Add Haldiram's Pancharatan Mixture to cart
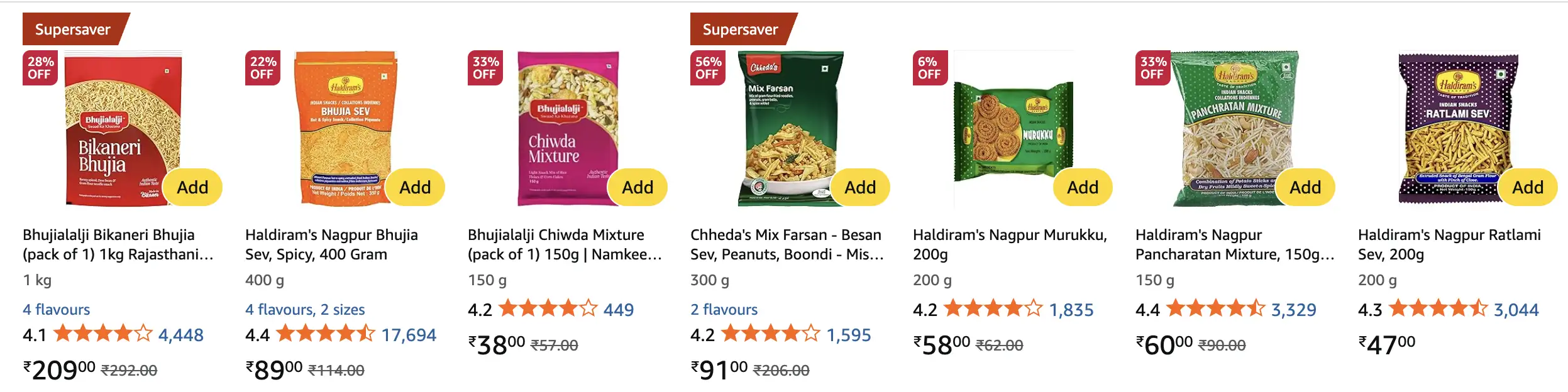This screenshot has width=1568, height=392. point(1306,187)
